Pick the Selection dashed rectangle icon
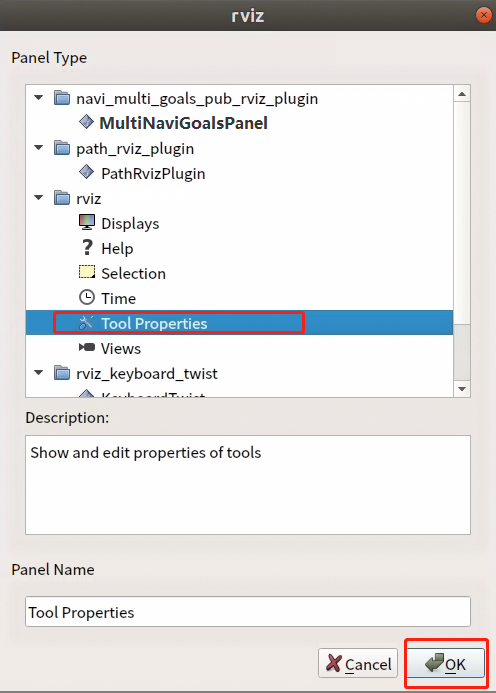 [x=87, y=272]
